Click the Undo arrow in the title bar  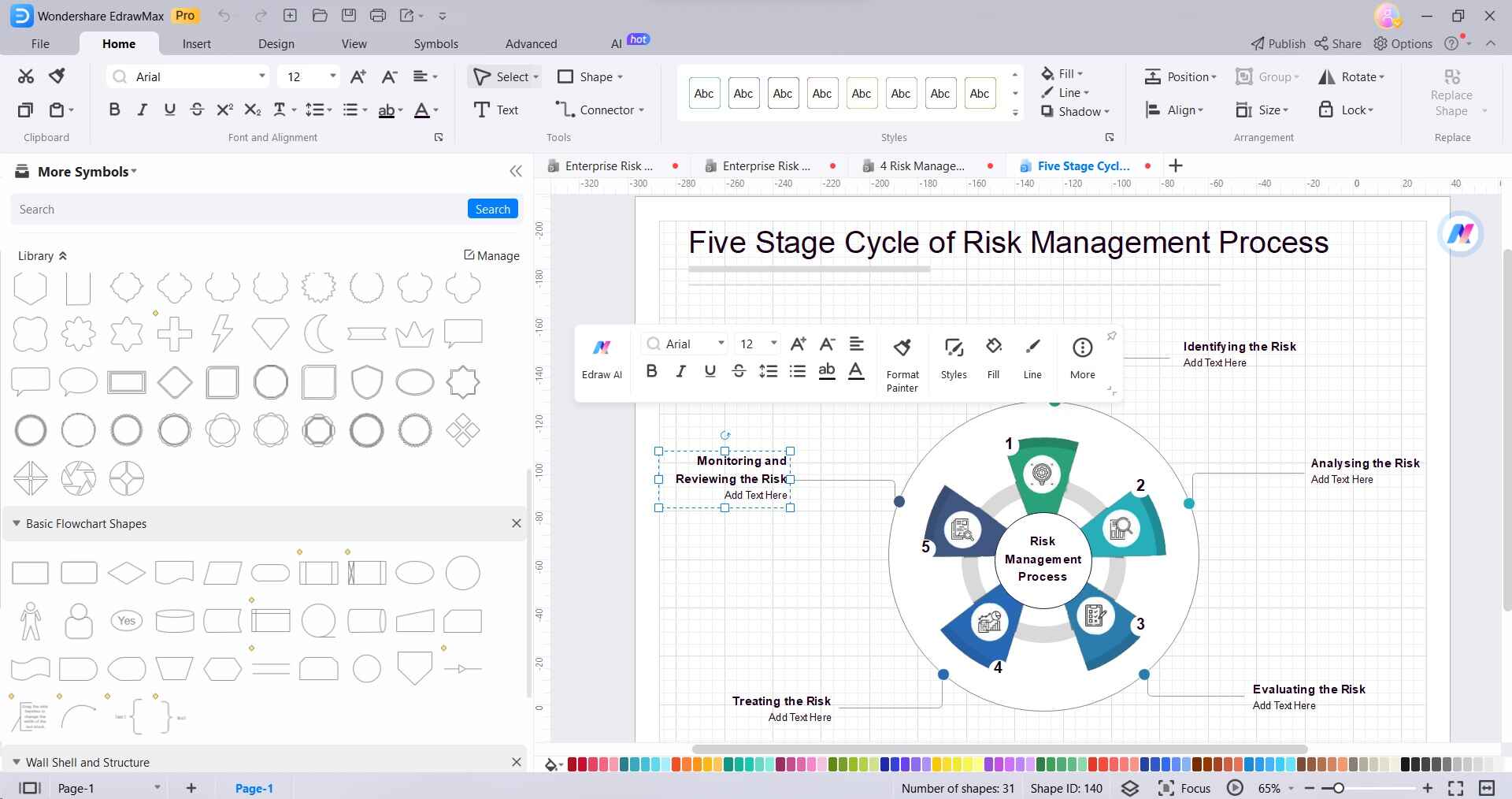click(224, 16)
